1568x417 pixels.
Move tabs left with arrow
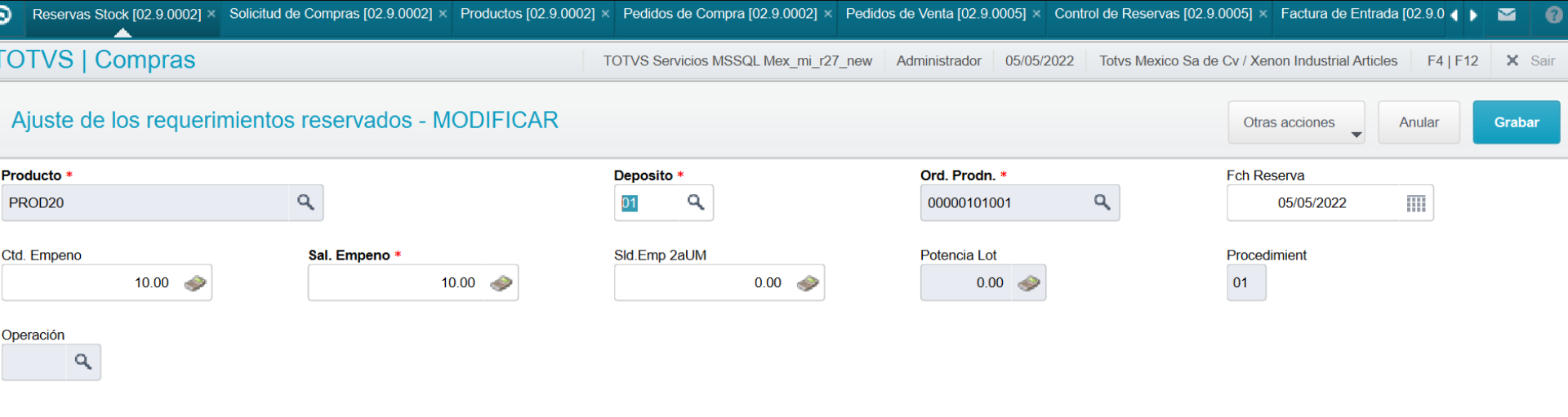point(1454,15)
